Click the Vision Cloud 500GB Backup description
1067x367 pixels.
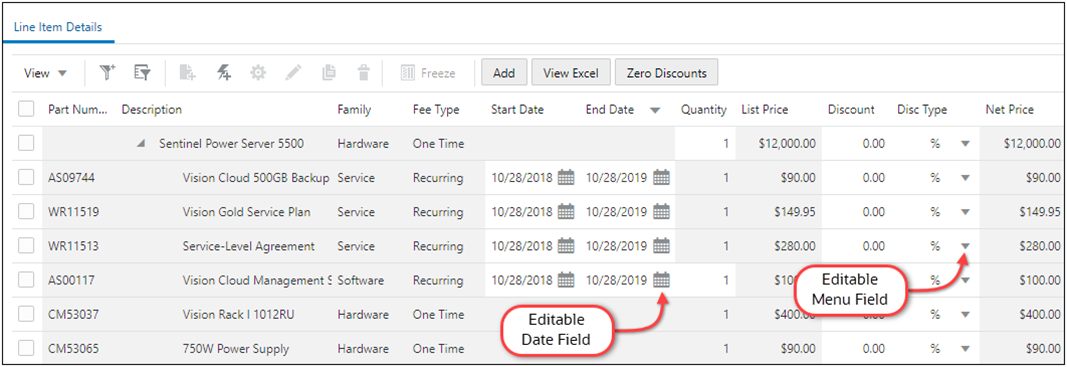tap(256, 178)
